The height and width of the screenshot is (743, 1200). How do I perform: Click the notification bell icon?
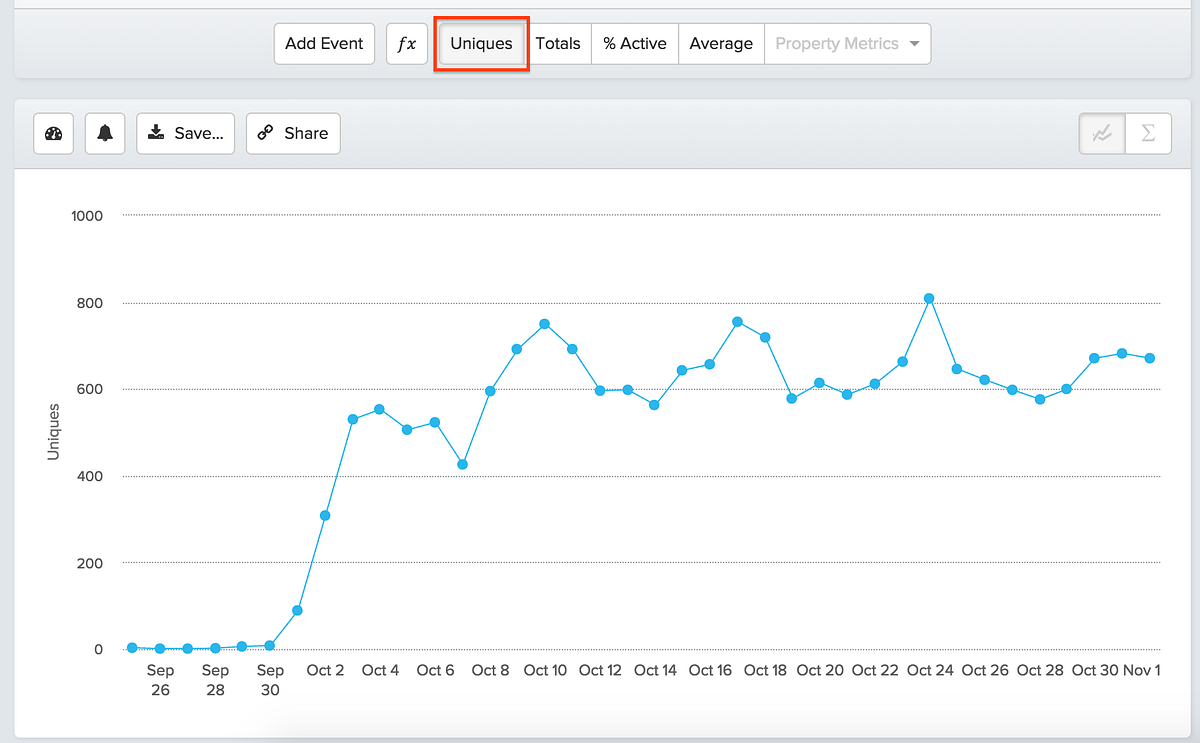pyautogui.click(x=105, y=133)
